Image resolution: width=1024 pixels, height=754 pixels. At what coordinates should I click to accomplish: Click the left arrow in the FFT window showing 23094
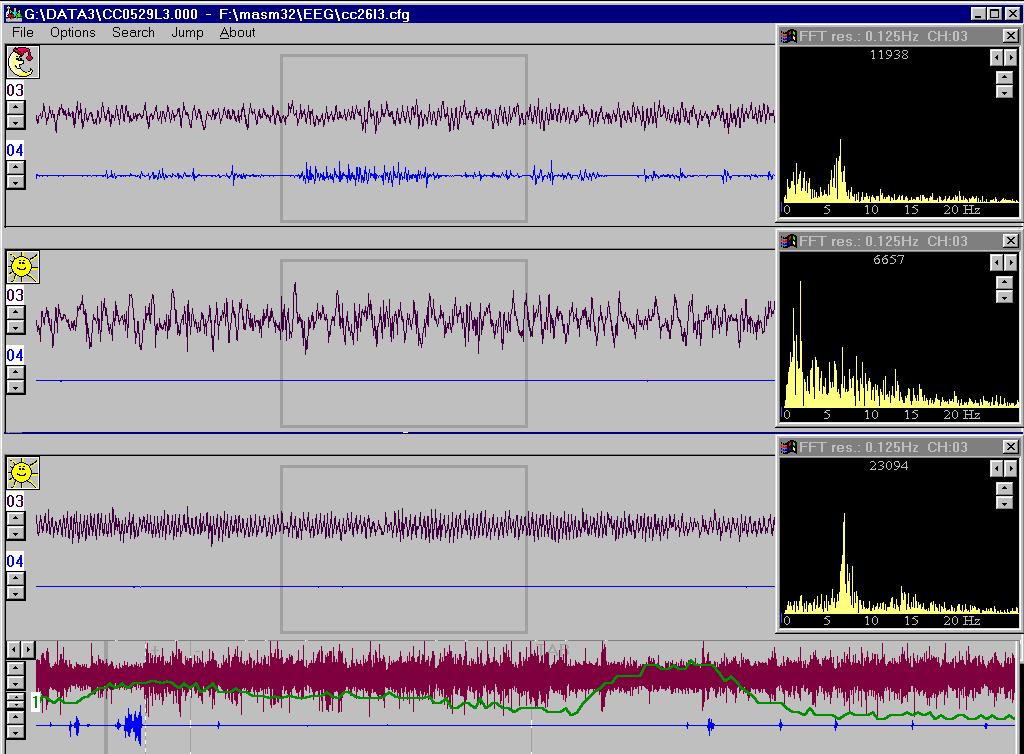[996, 469]
